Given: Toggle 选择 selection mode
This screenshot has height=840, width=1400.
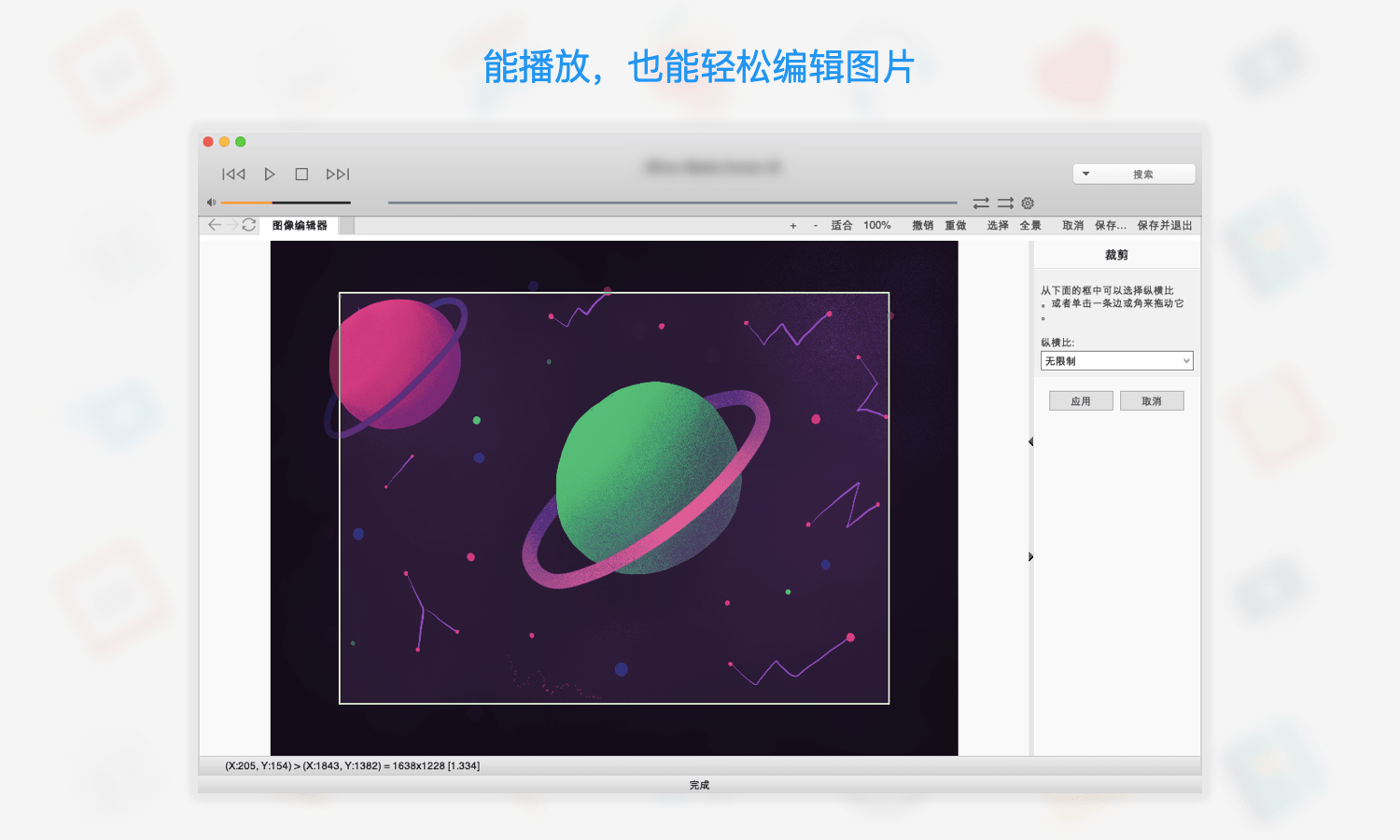Looking at the screenshot, I should (997, 225).
